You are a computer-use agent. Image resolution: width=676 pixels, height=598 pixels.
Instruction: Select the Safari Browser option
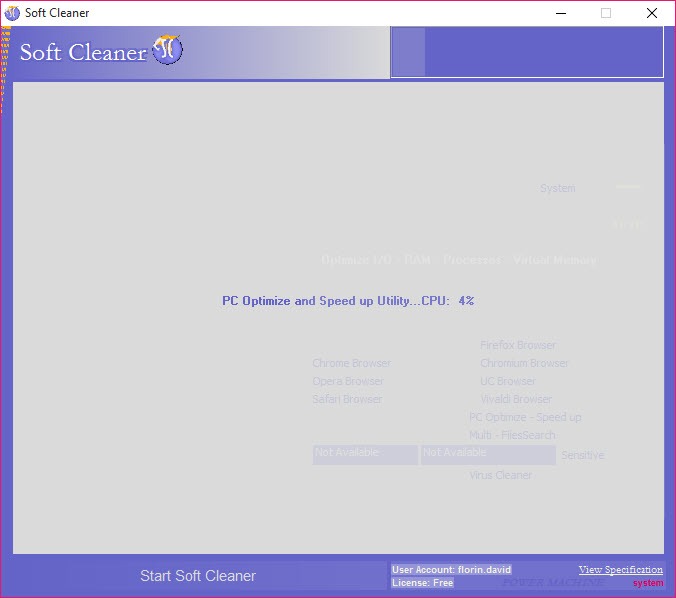click(x=347, y=400)
